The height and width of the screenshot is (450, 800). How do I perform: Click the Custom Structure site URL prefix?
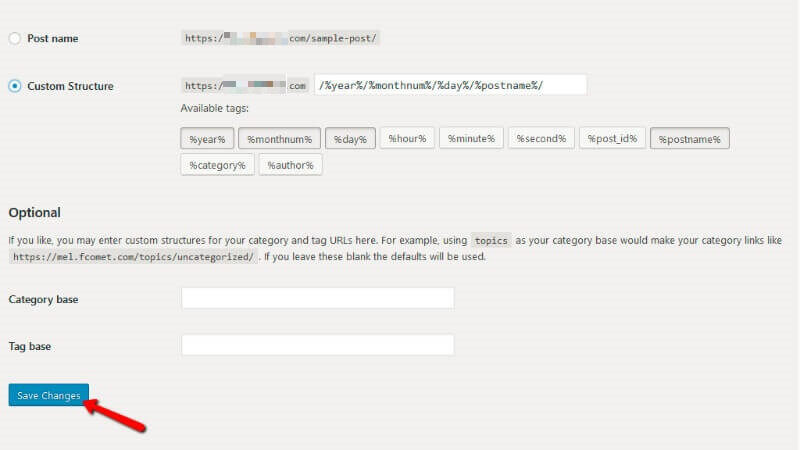tap(245, 86)
